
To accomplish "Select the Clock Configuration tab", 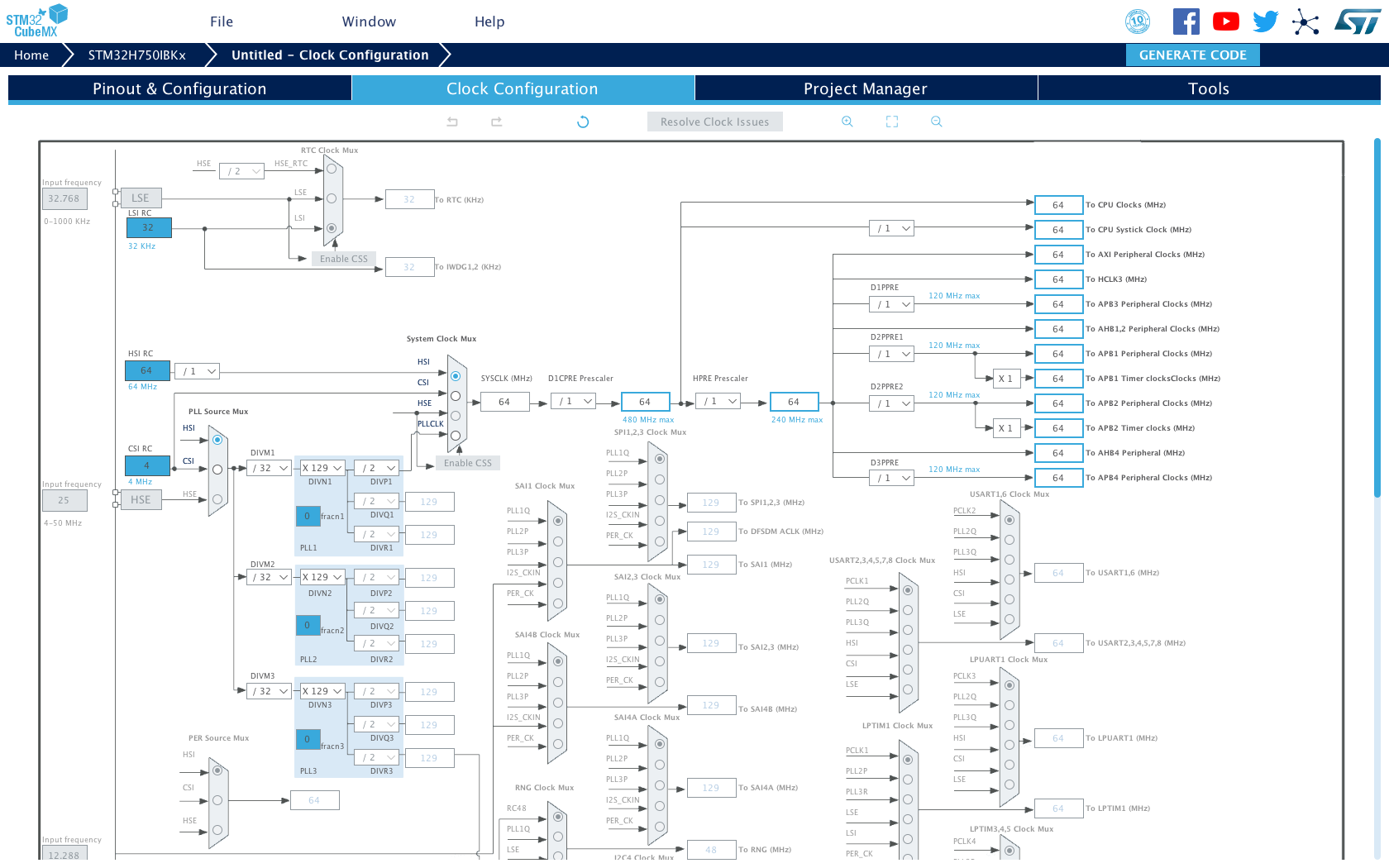I will (523, 88).
